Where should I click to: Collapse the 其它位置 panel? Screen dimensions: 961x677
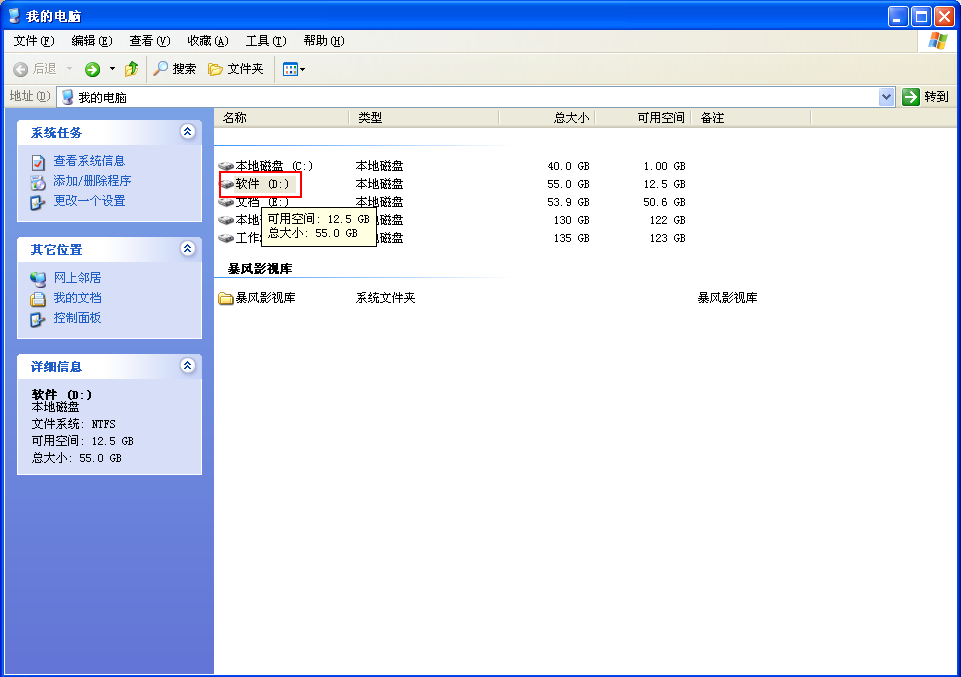(188, 249)
